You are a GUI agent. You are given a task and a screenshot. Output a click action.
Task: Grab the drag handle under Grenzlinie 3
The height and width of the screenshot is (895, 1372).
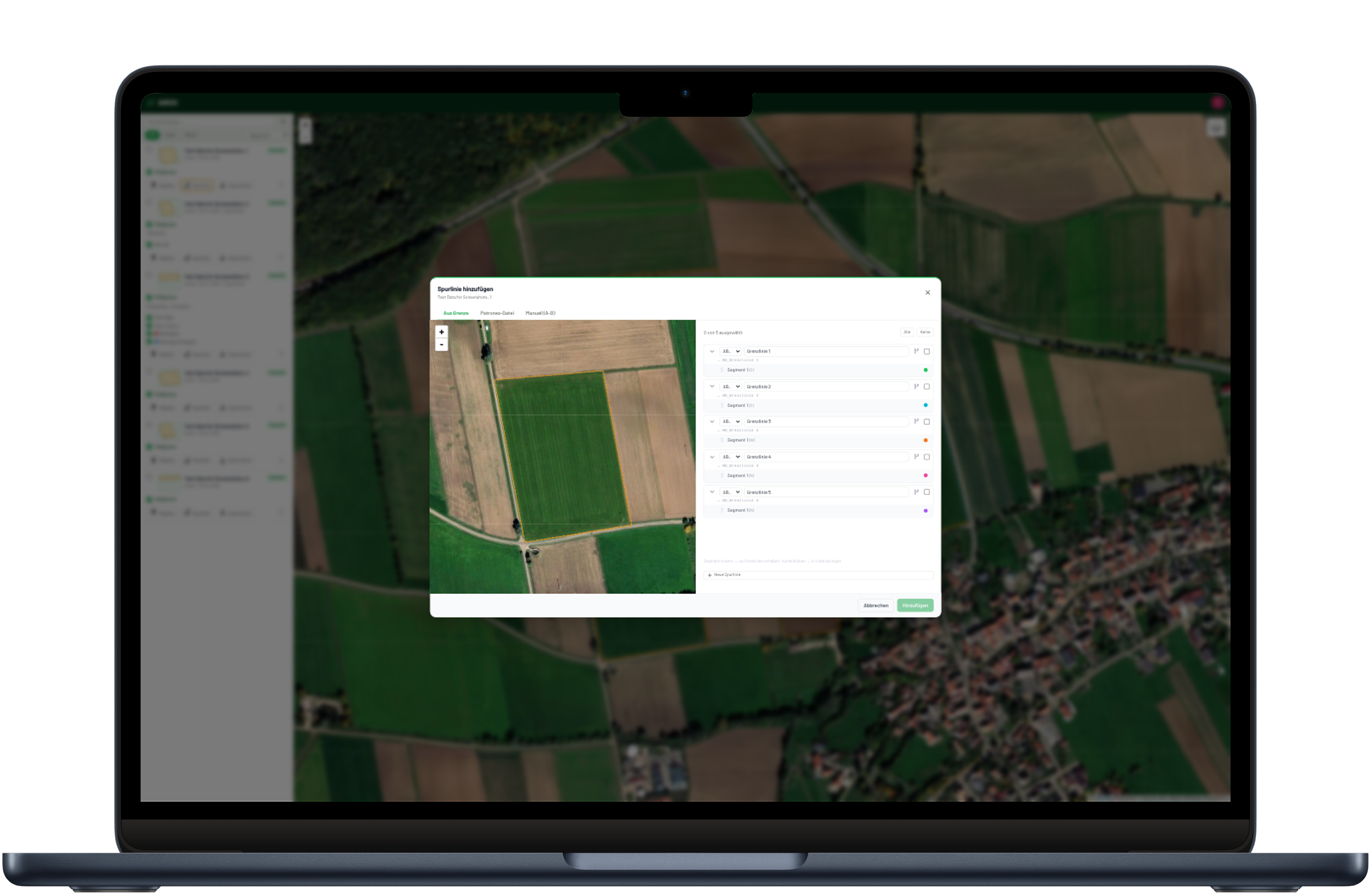pyautogui.click(x=722, y=440)
